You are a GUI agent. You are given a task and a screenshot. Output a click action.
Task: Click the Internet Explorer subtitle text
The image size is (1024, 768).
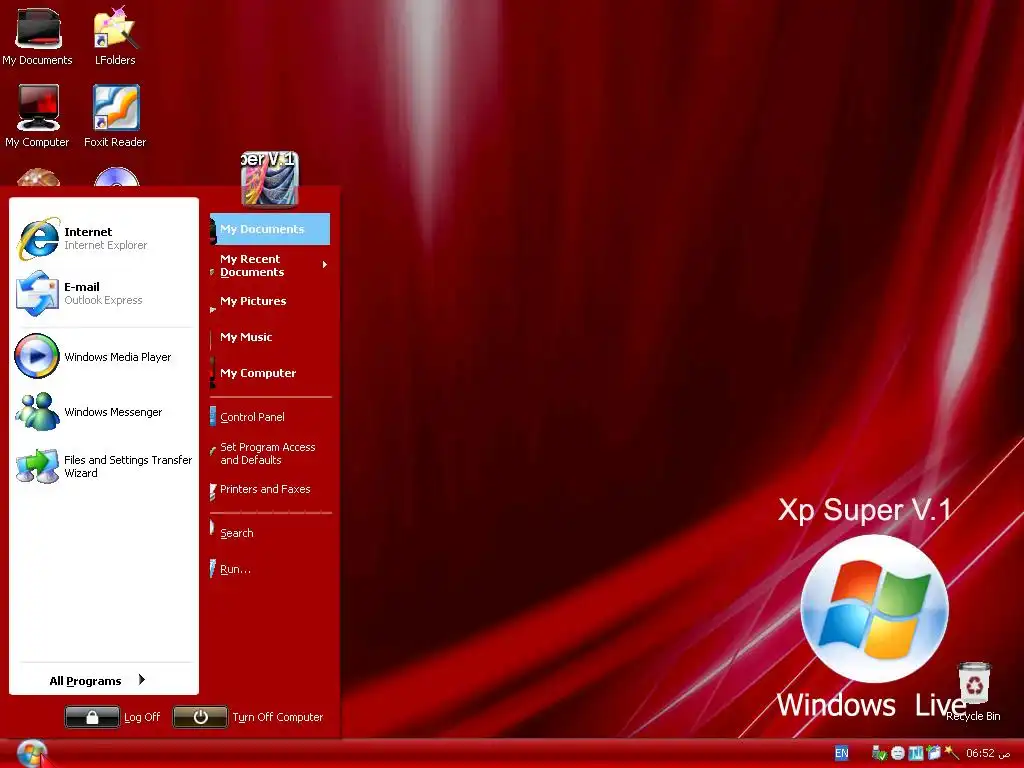105,246
